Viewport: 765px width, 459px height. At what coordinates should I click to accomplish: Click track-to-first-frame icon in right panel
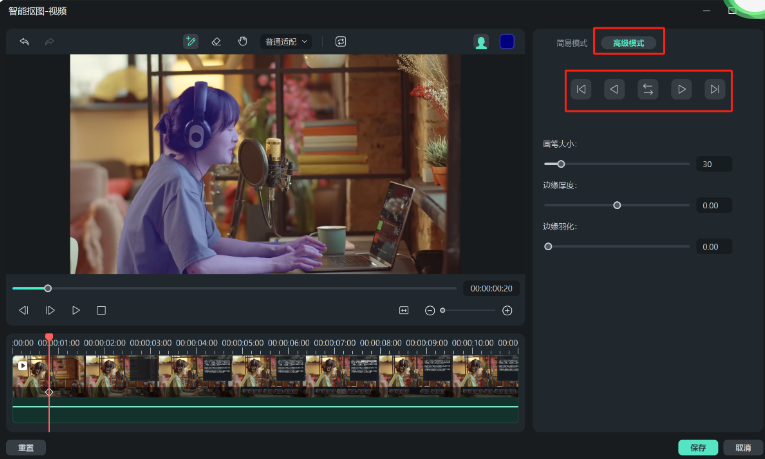pyautogui.click(x=581, y=89)
